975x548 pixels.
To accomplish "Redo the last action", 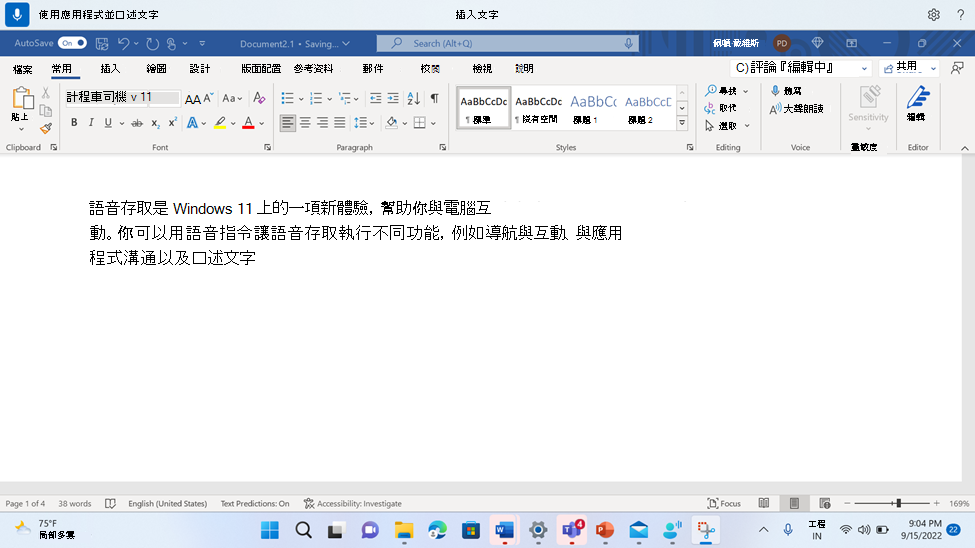I will coord(152,44).
